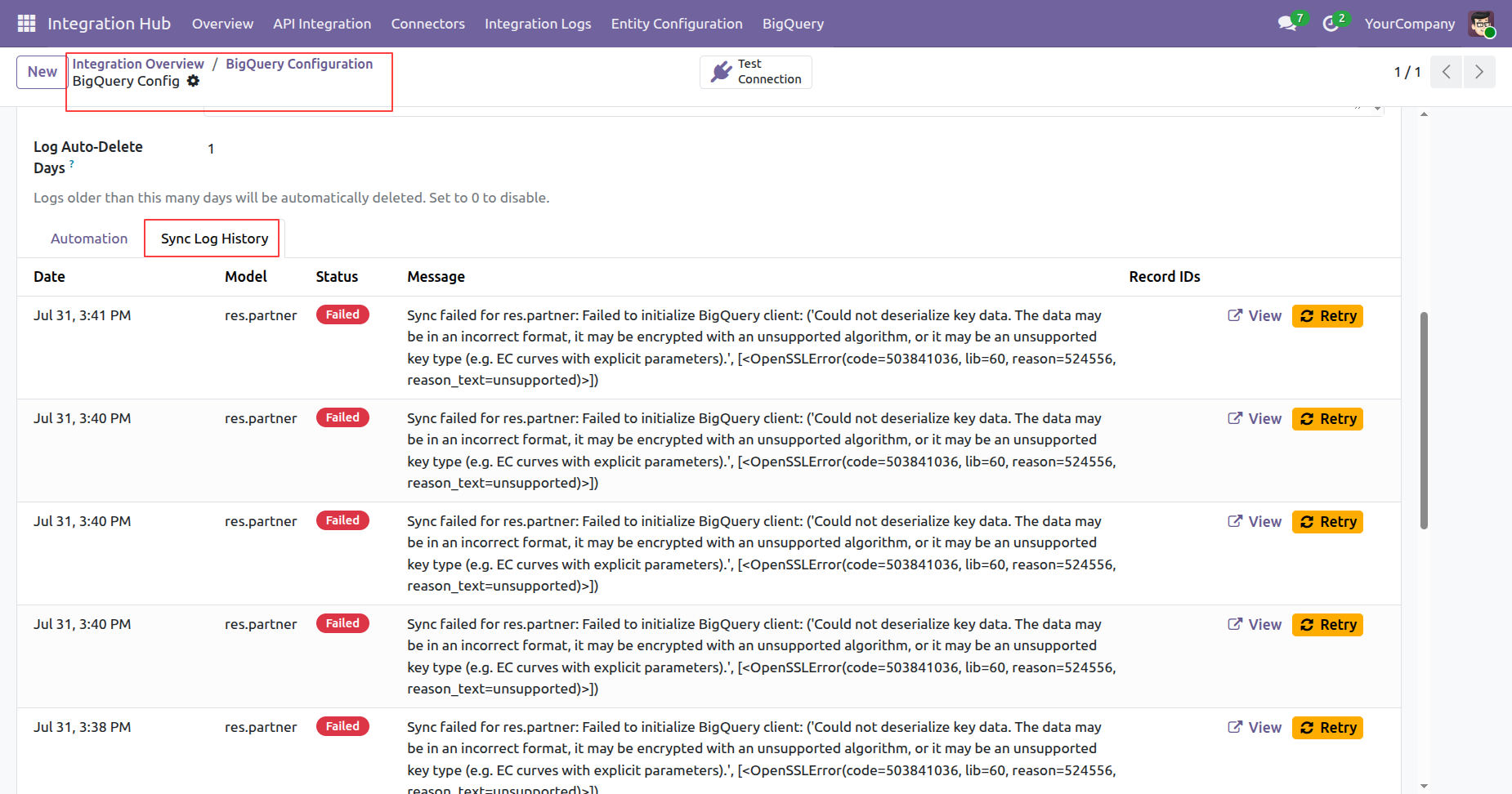The image size is (1512, 794).
Task: Click res.partner in the 3:41 PM row
Action: pos(261,315)
